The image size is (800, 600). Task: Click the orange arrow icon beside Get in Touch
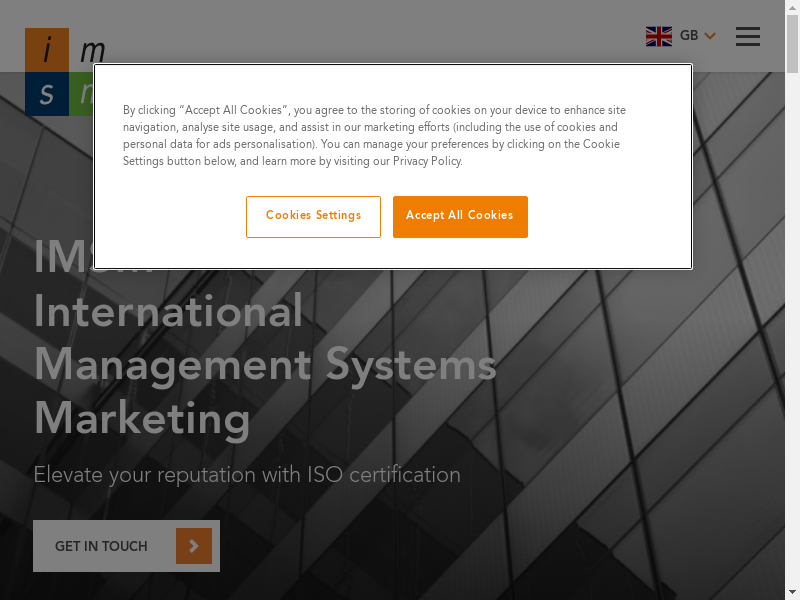[x=194, y=546]
